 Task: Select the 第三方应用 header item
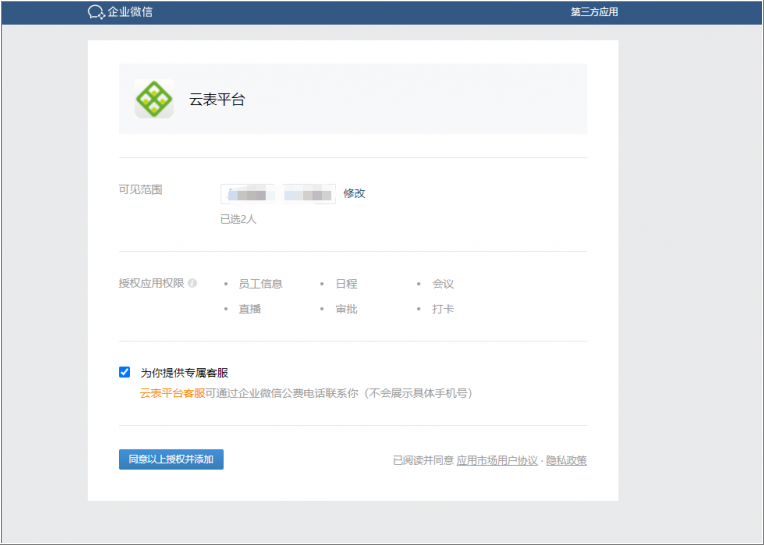(x=594, y=12)
